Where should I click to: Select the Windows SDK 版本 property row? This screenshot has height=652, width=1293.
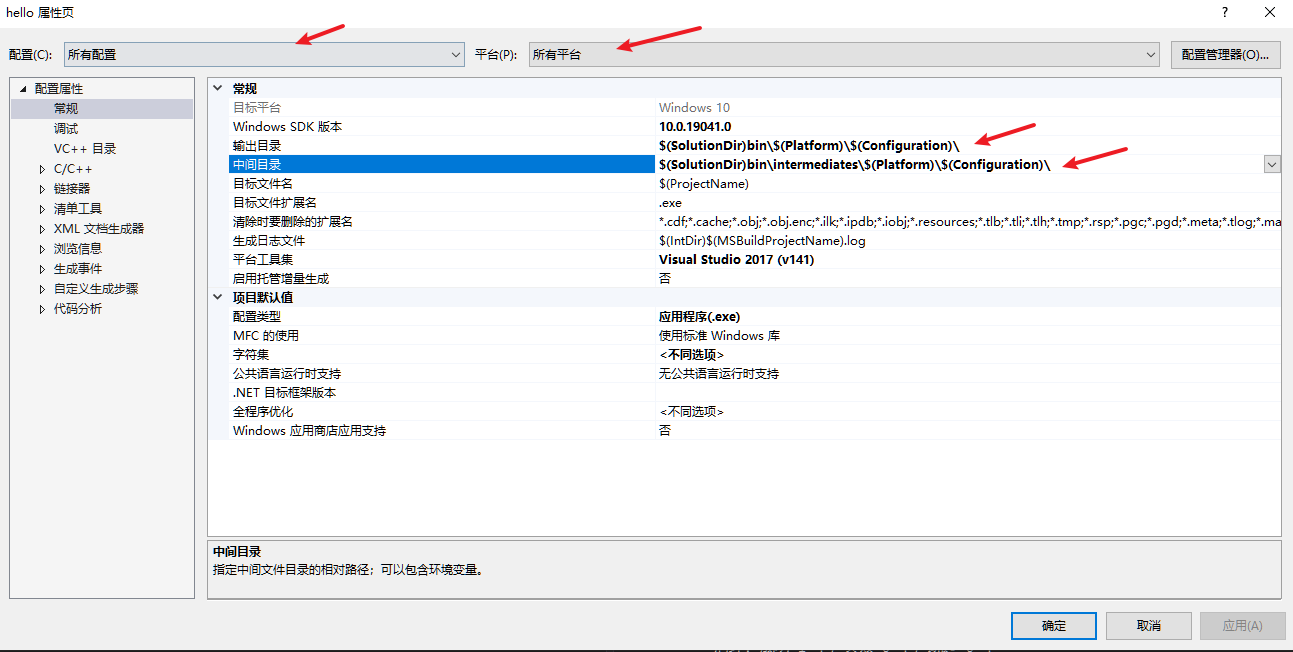[x=755, y=126]
